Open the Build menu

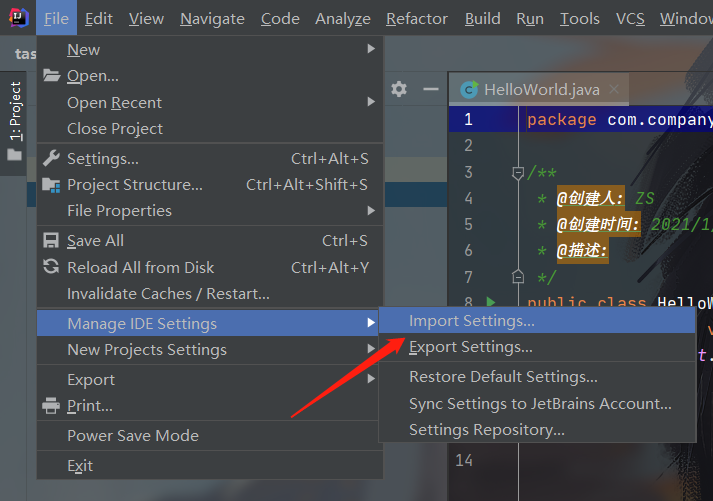pos(482,19)
